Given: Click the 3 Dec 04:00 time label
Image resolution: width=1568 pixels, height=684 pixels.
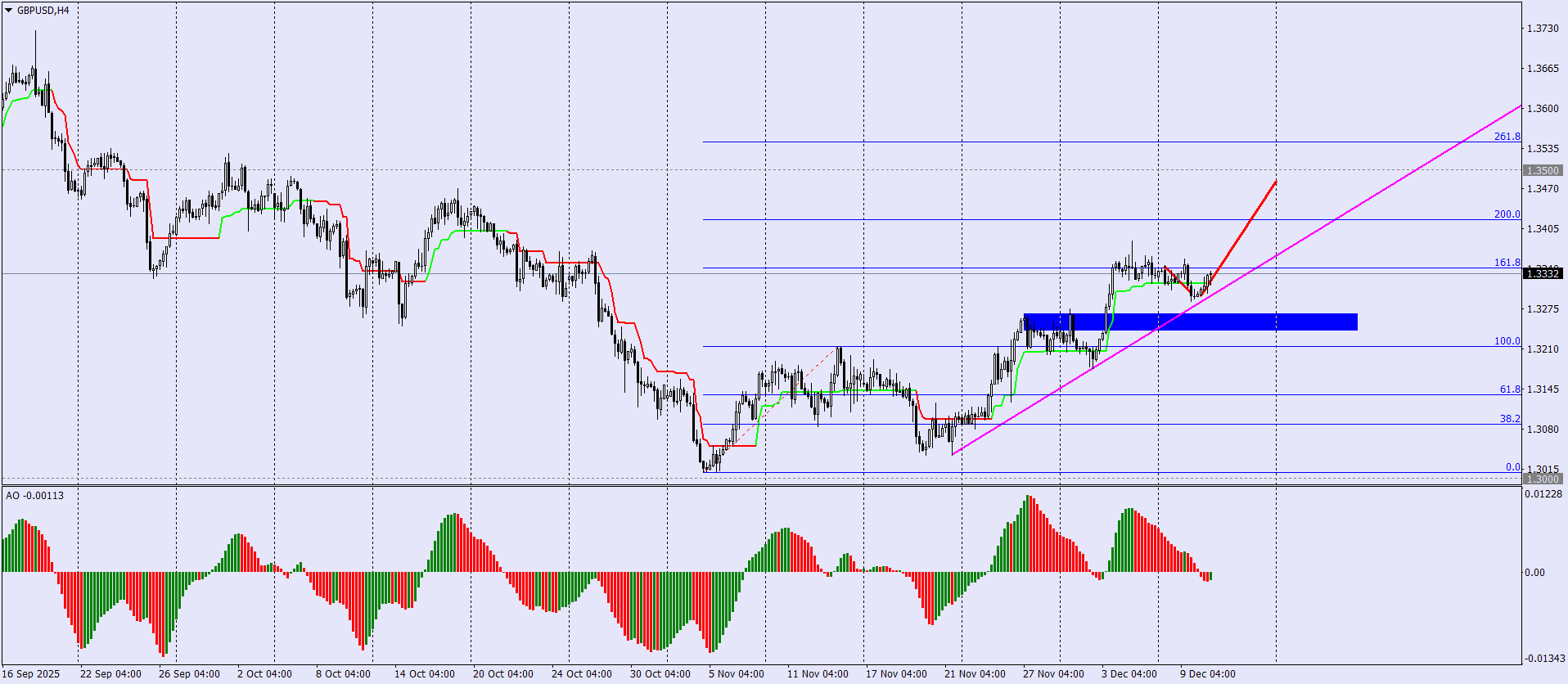Looking at the screenshot, I should point(1129,674).
